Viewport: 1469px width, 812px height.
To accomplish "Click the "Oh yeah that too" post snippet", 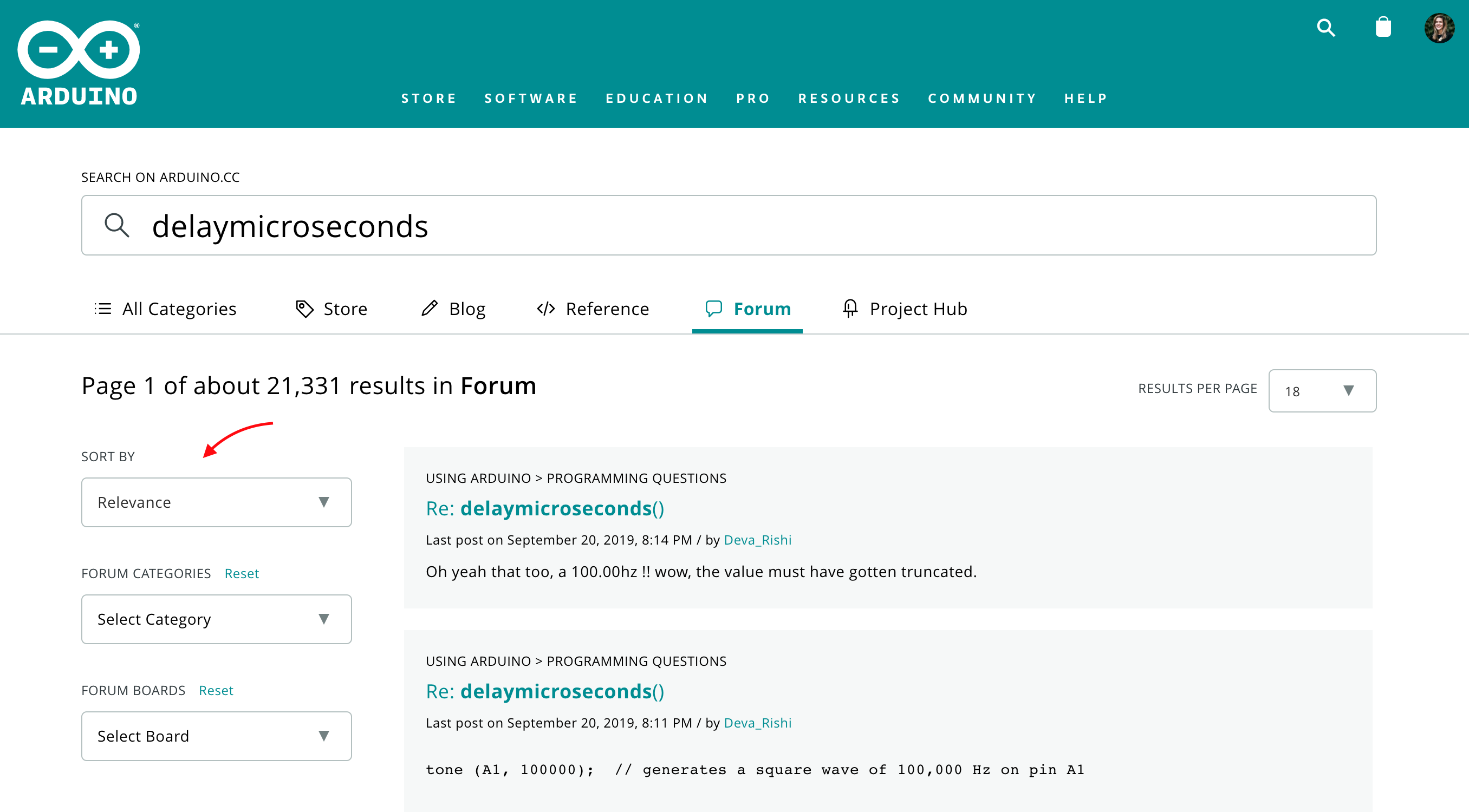I will point(701,572).
